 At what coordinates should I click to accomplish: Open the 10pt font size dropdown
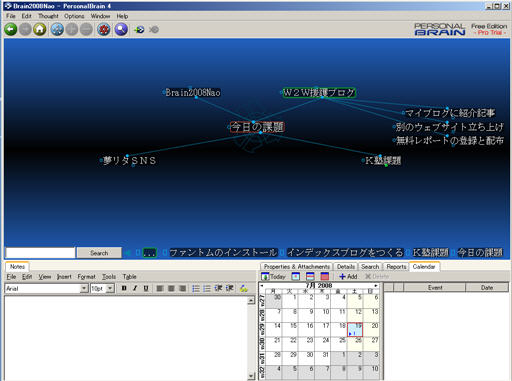pos(110,288)
